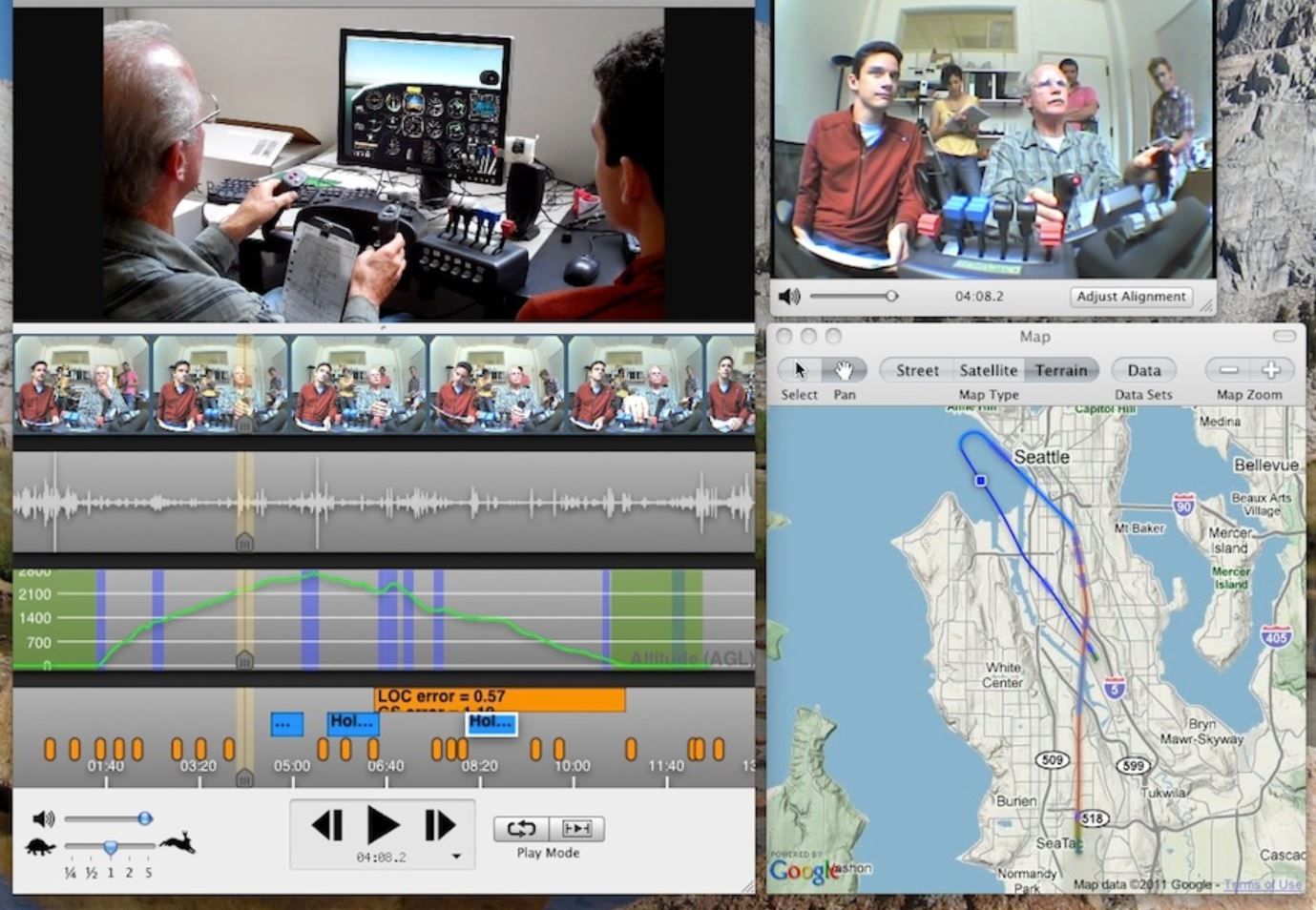
Task: Click the Adjust Alignment button
Action: (x=1131, y=297)
